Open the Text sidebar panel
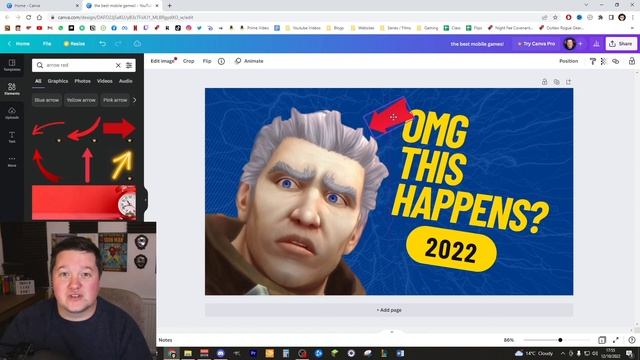640x360 pixels. 12,137
